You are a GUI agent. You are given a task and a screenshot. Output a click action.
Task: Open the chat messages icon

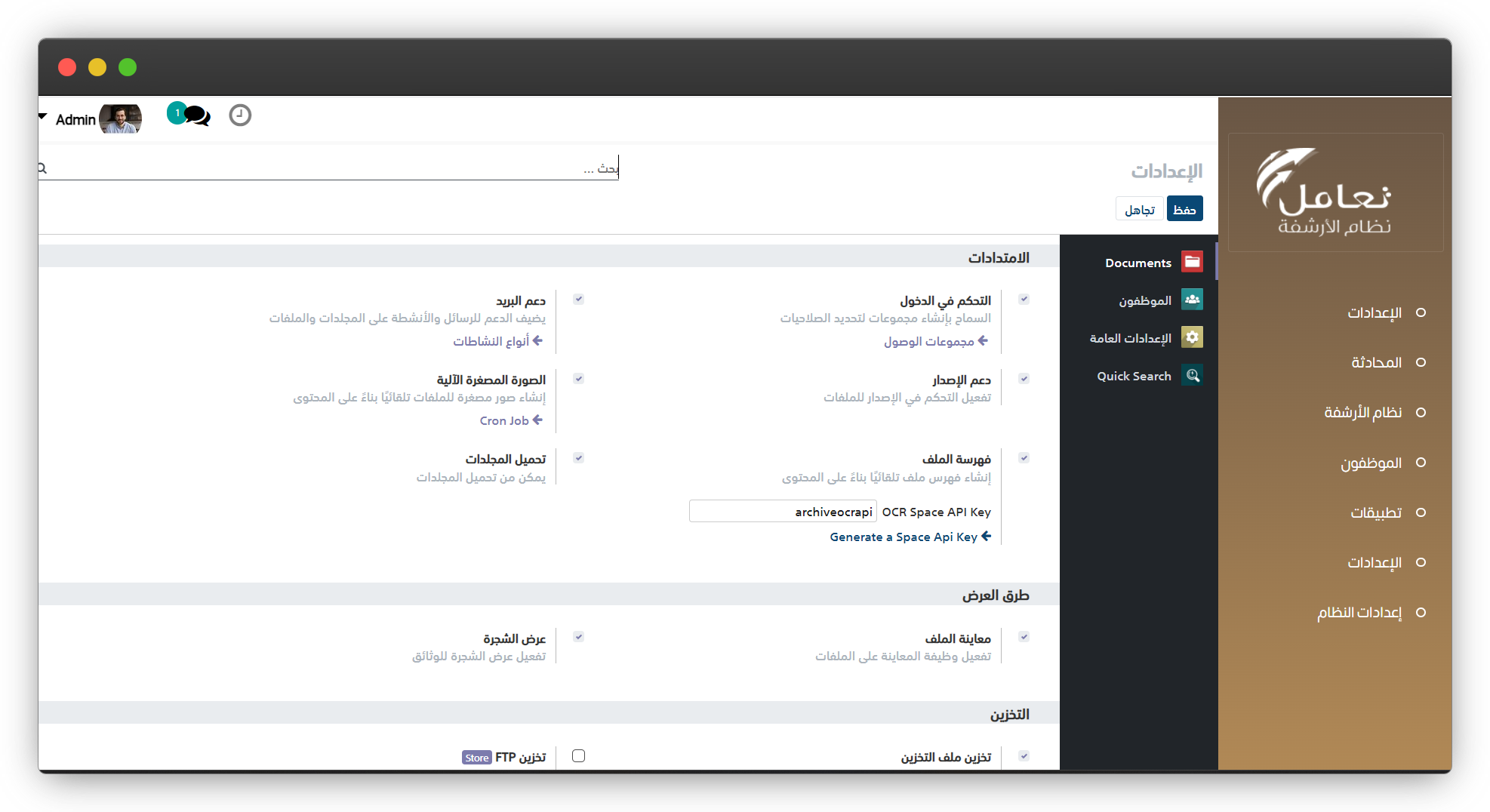(x=196, y=115)
